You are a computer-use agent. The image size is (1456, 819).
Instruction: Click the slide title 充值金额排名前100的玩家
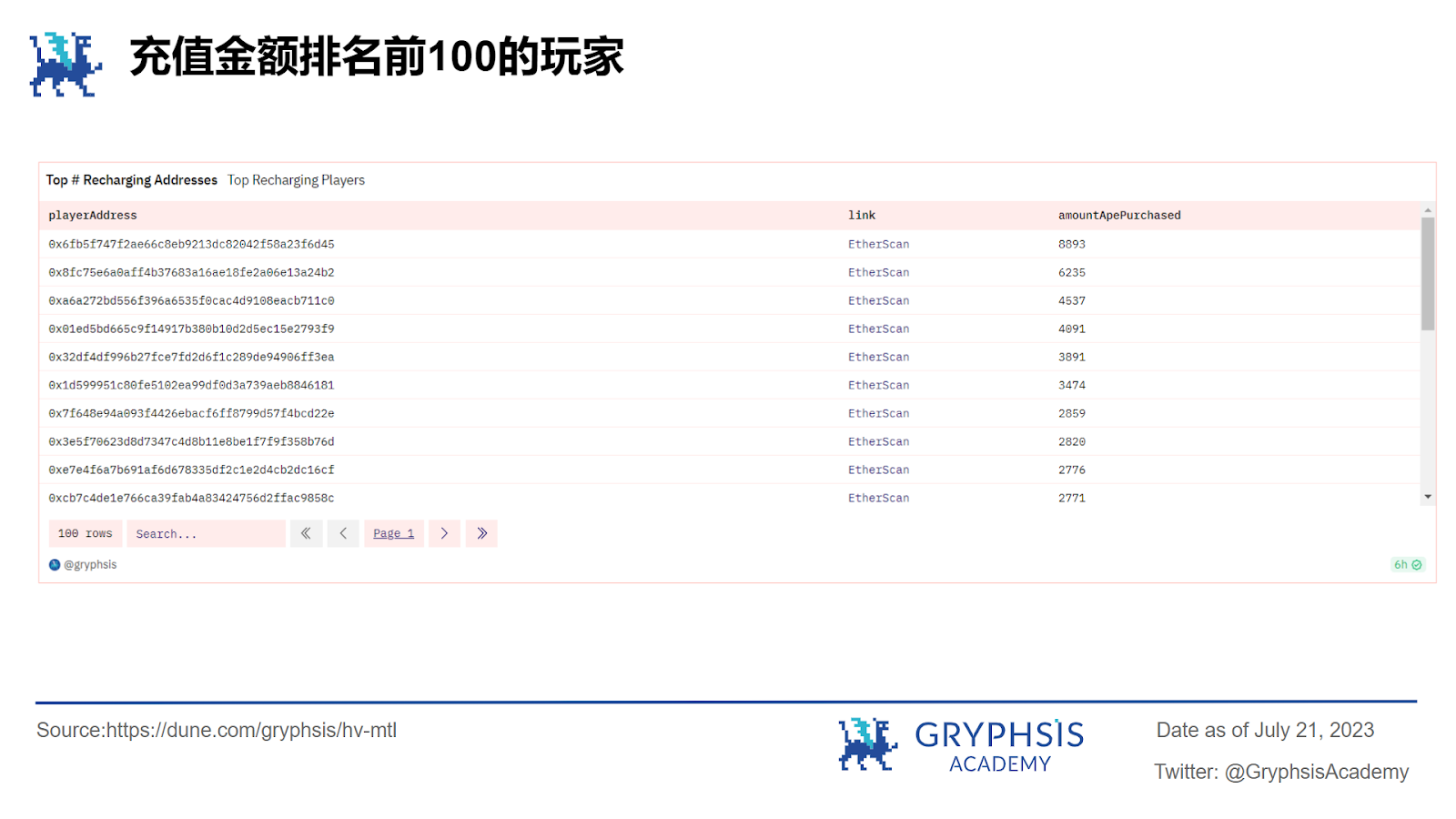coord(377,56)
